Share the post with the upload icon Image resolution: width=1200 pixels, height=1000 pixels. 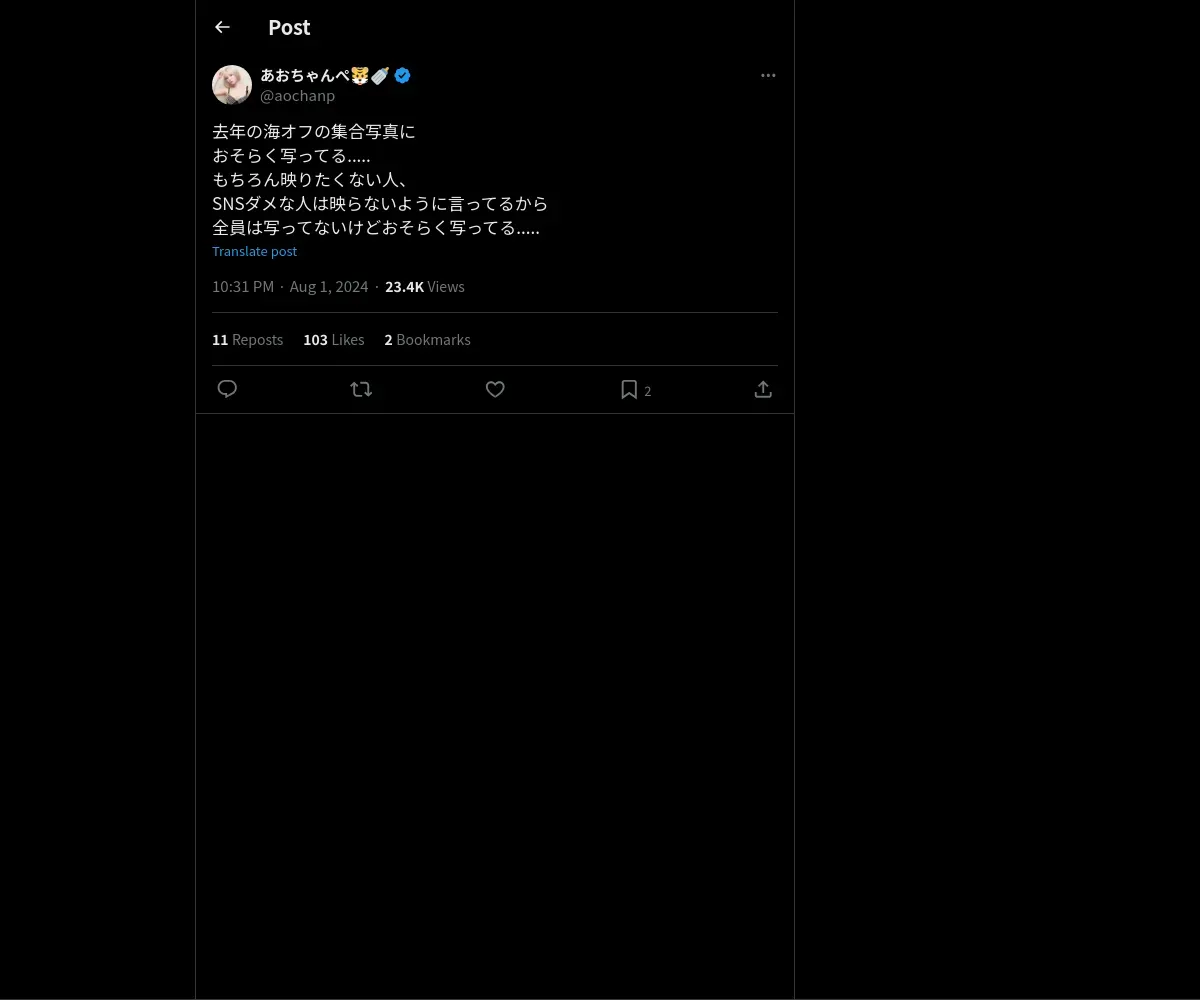pos(763,389)
